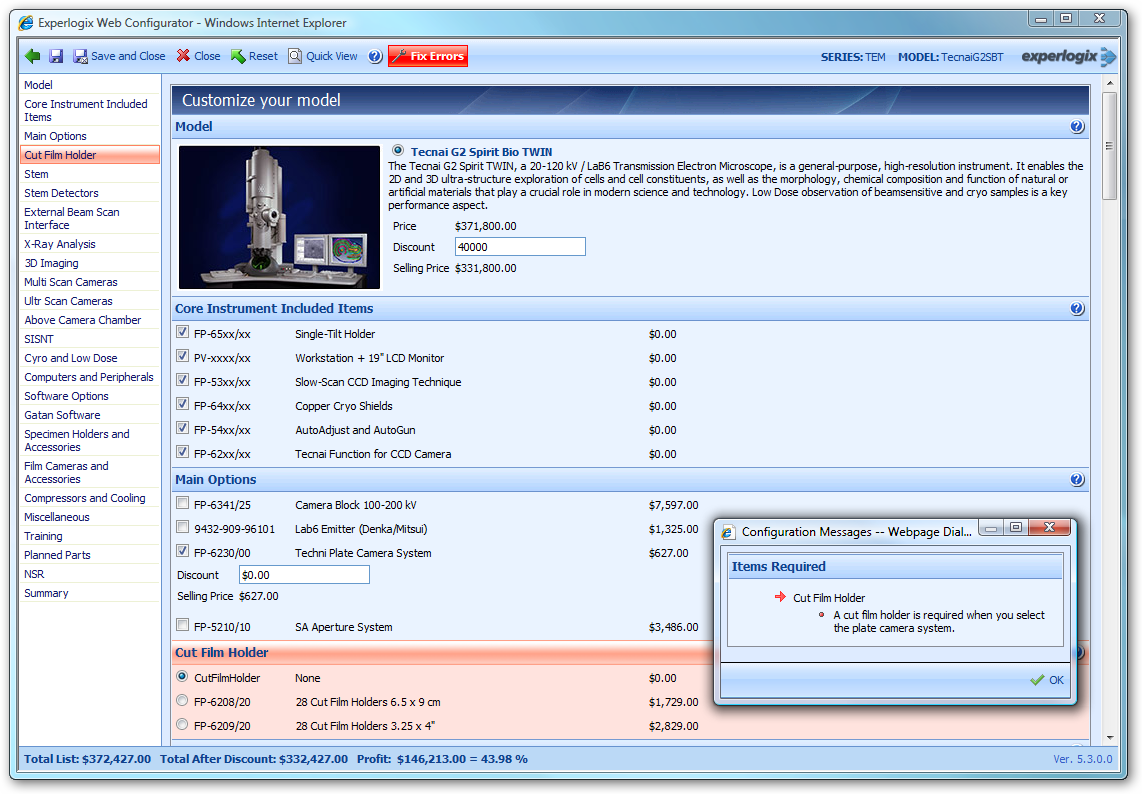Go to Multi Scan Cameras sidebar link
The height and width of the screenshot is (794, 1142).
(x=71, y=282)
